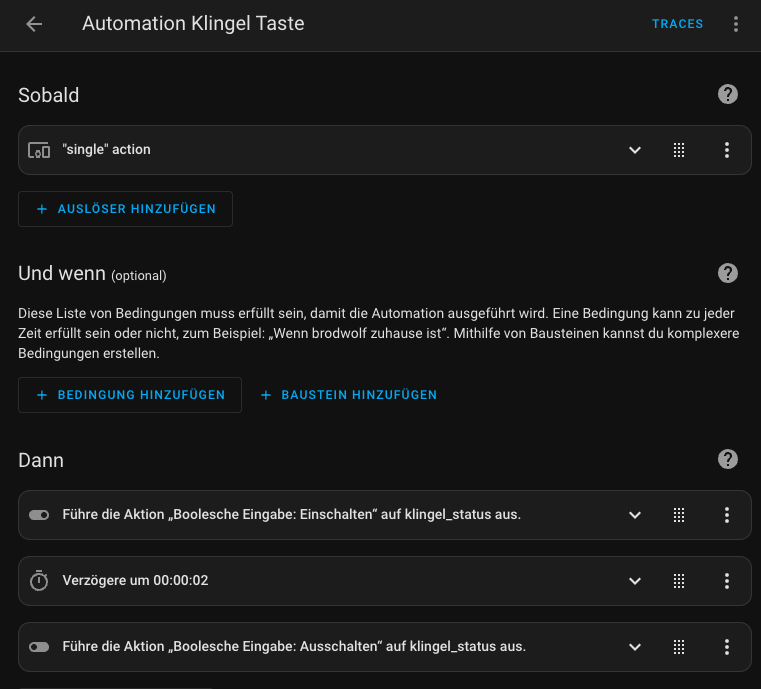Viewport: 761px width, 689px height.
Task: Open help for the Sobald section
Action: point(728,95)
